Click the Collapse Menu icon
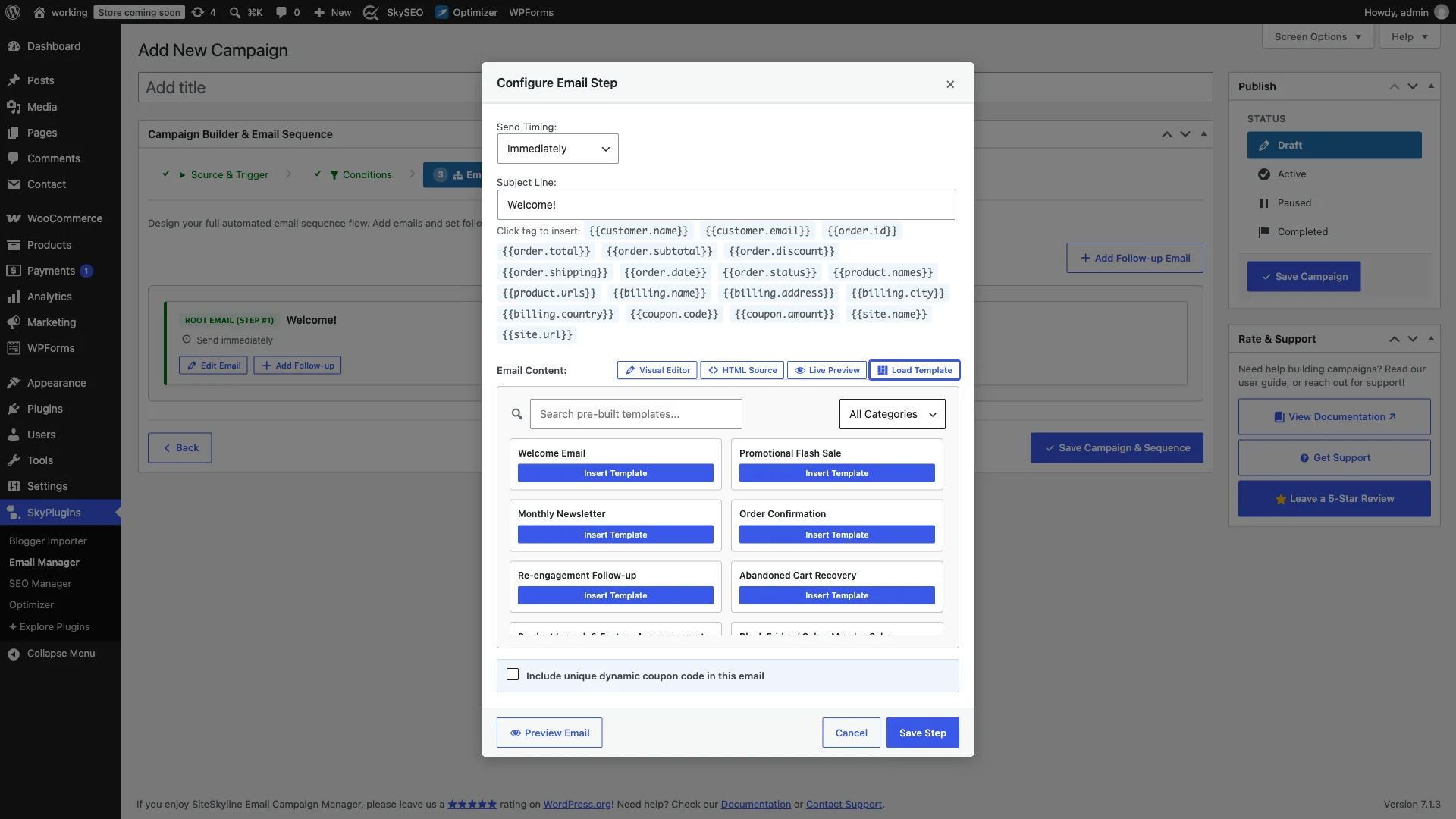The width and height of the screenshot is (1456, 819). point(14,654)
